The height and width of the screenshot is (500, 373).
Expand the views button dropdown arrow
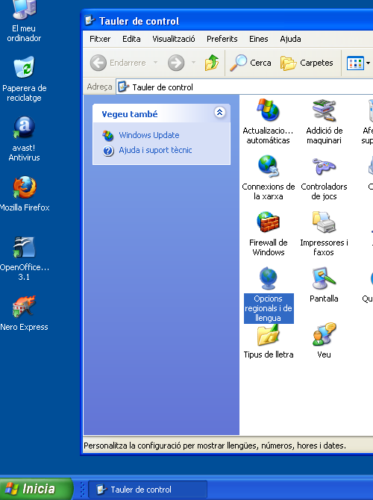368,63
